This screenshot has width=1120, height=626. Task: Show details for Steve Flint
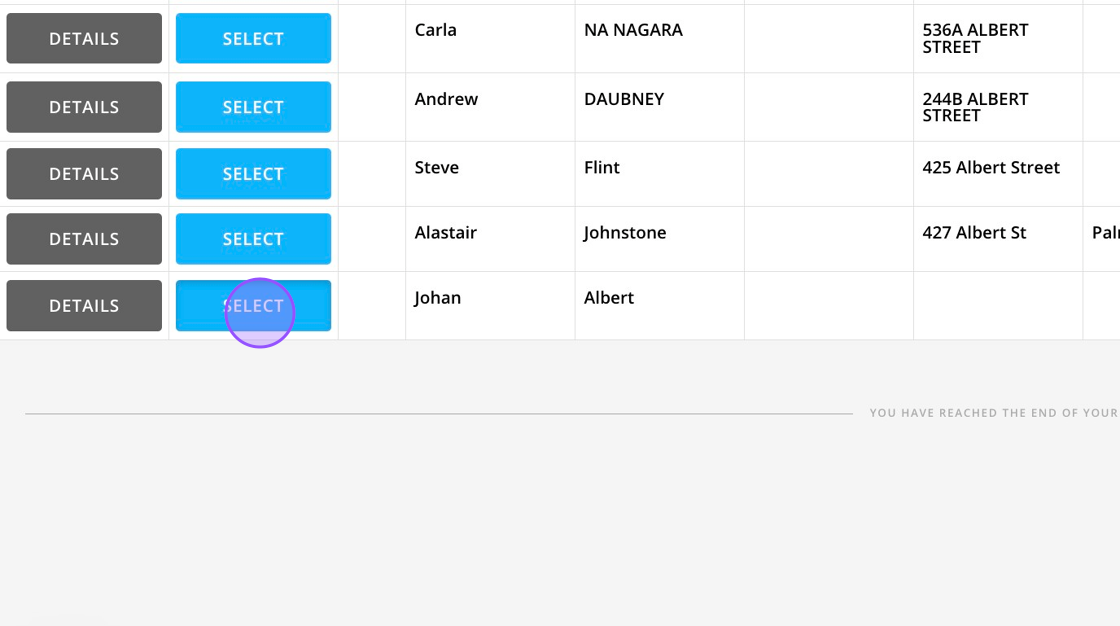(x=84, y=174)
